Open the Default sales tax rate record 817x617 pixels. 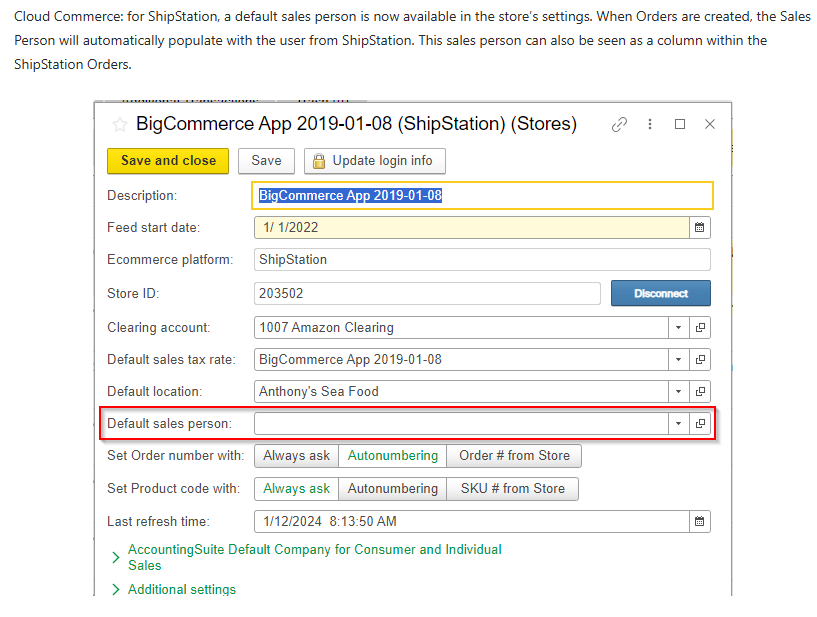(700, 360)
